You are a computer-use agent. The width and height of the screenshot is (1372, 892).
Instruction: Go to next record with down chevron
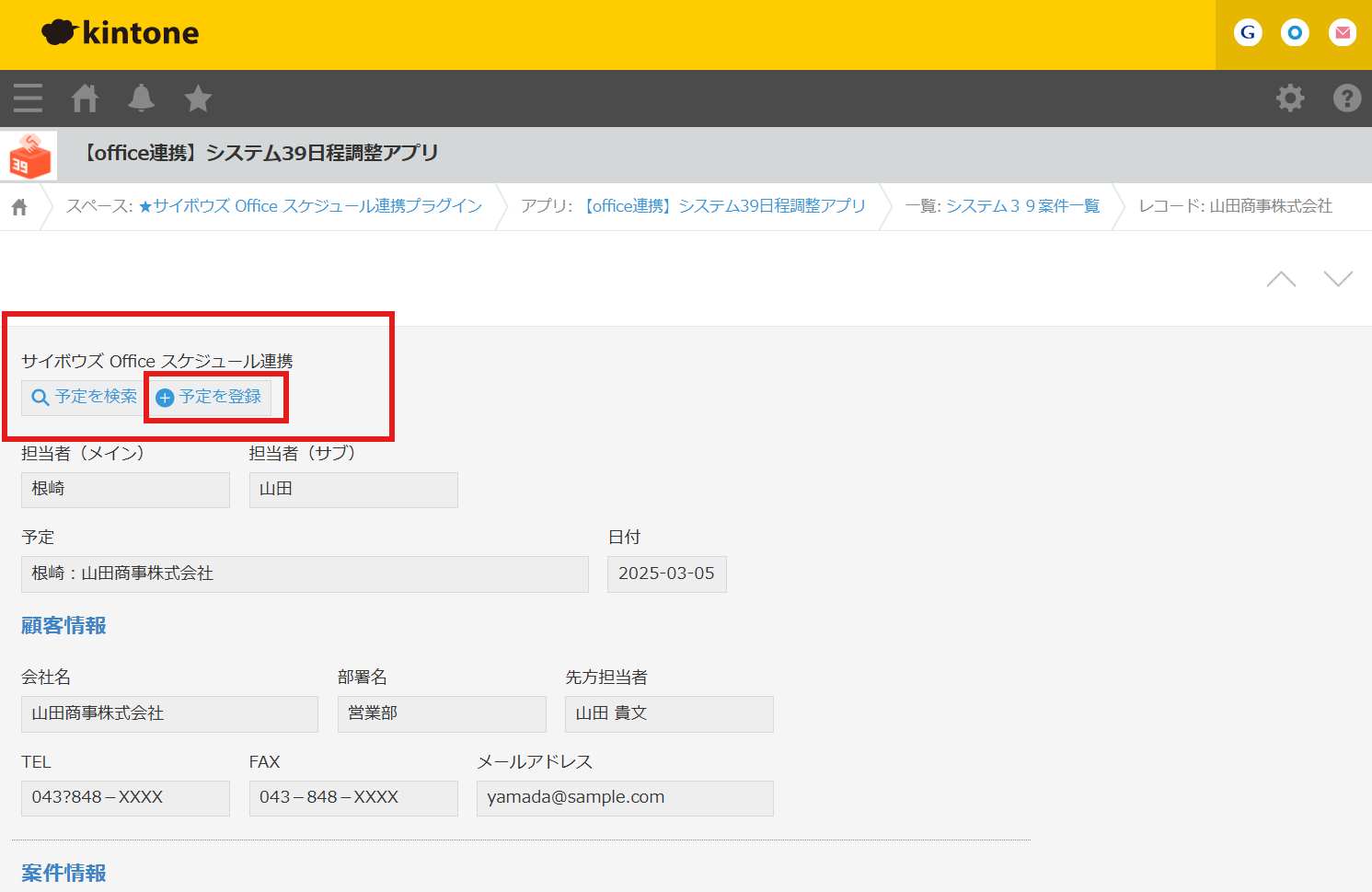click(1337, 278)
